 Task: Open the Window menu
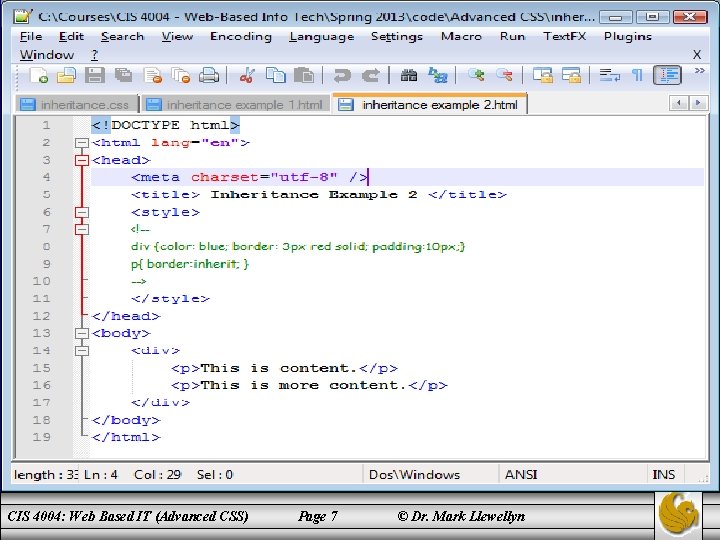click(x=46, y=55)
